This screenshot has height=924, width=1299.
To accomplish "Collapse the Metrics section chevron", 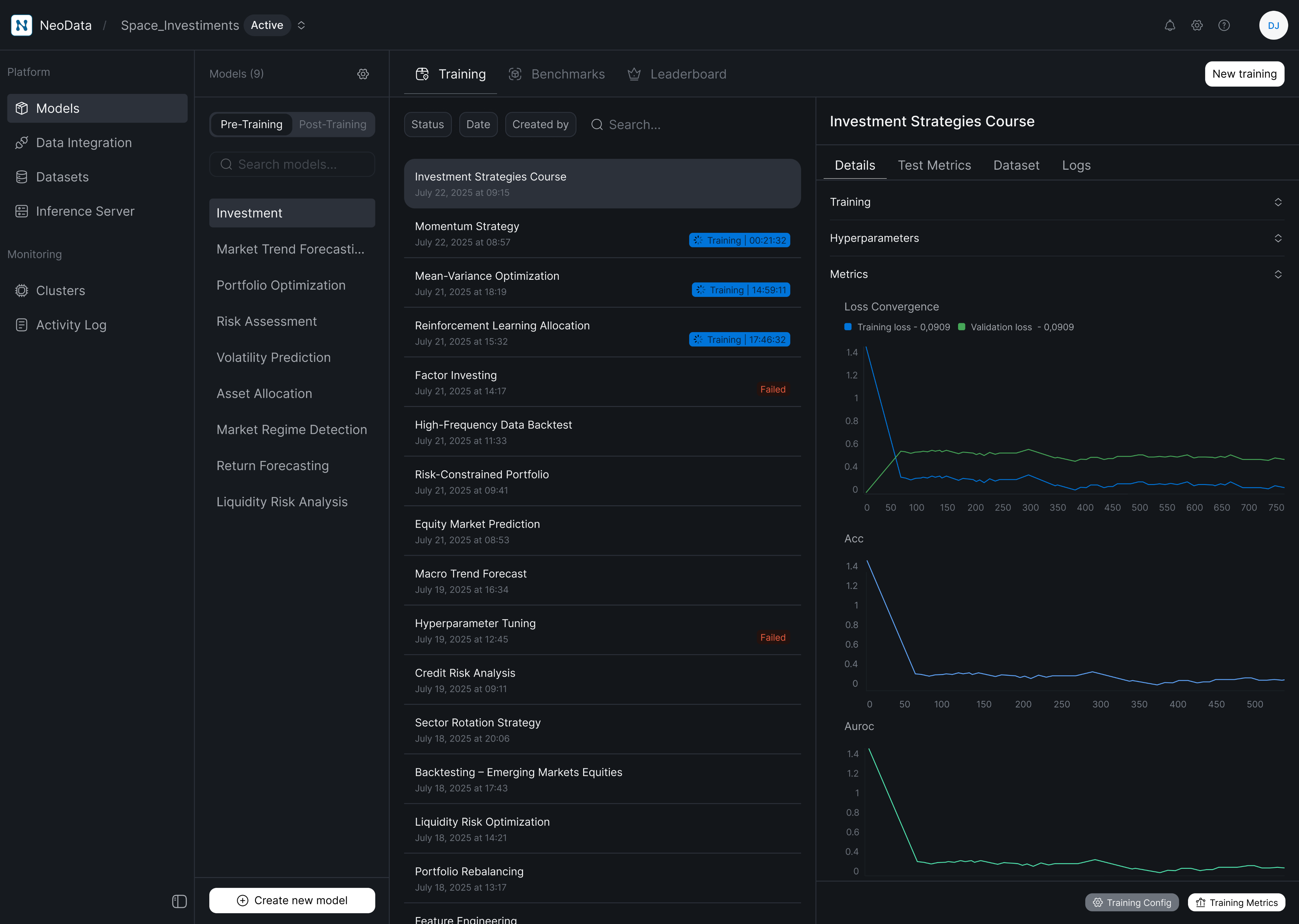I will tap(1277, 274).
